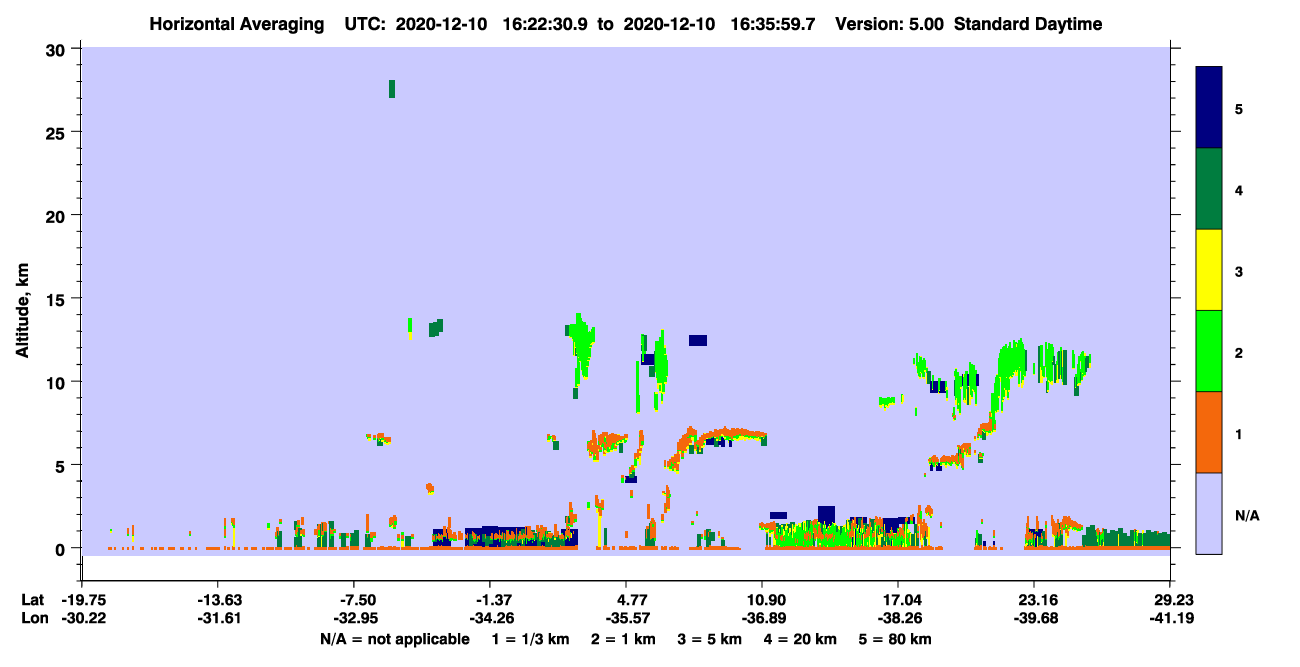Click the 'Lon' axis row label
This screenshot has width=1300, height=667.
(34, 618)
